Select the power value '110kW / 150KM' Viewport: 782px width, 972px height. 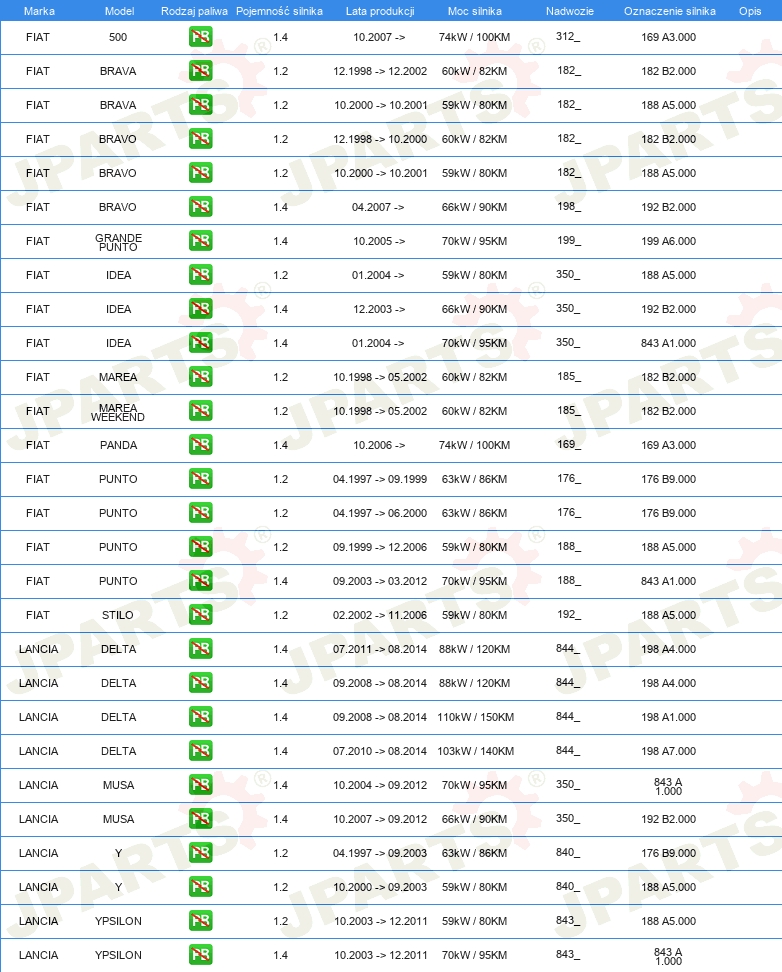(x=475, y=717)
